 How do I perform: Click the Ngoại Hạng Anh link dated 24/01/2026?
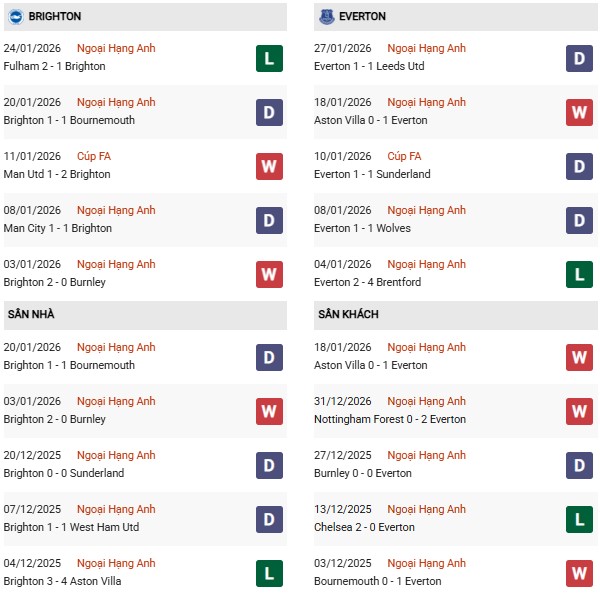click(x=117, y=48)
